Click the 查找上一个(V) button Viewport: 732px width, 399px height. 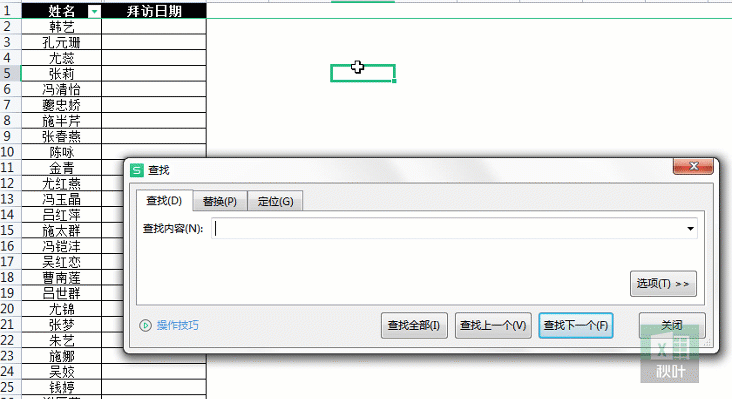click(493, 325)
